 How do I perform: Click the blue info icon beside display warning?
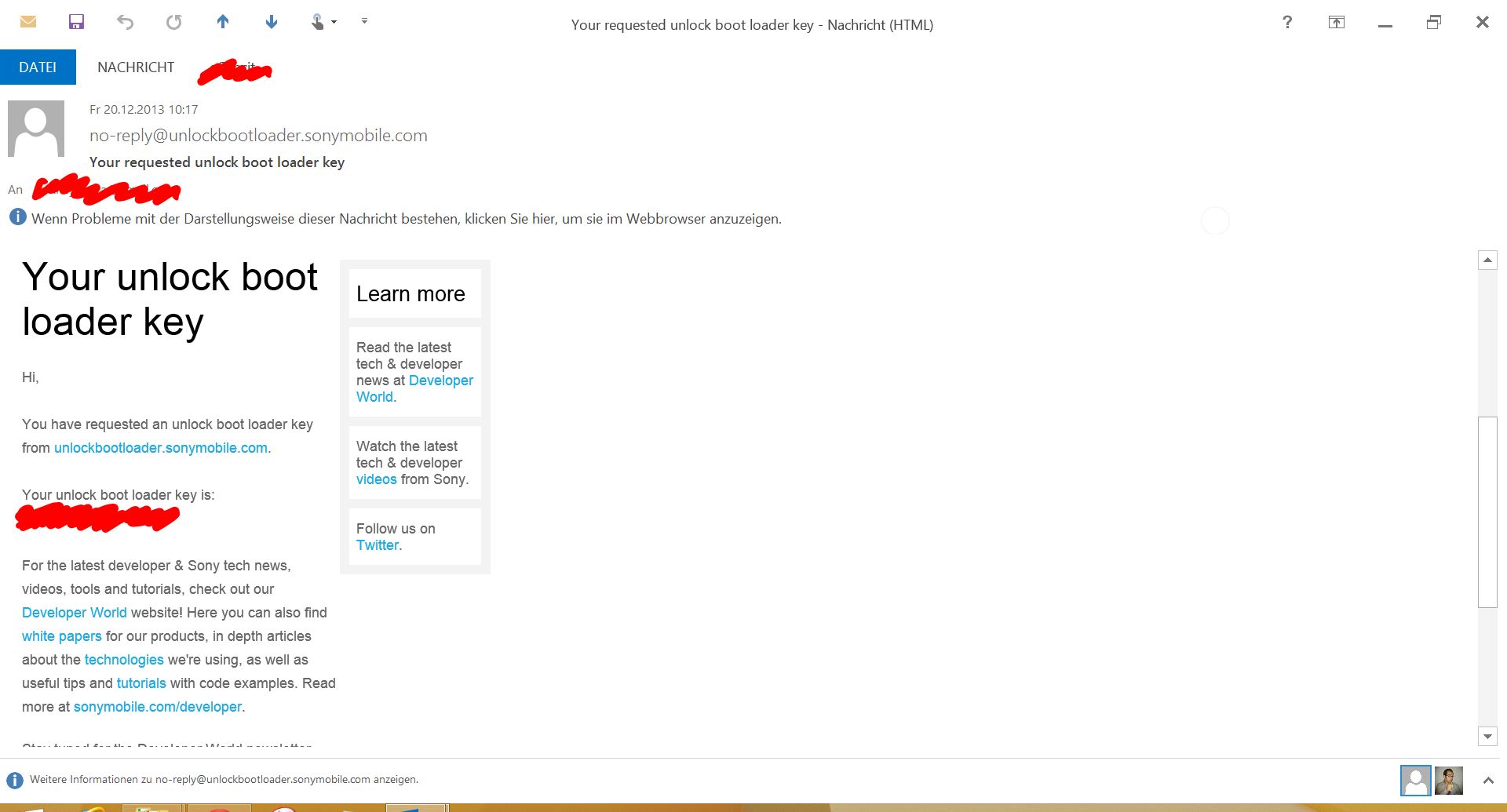coord(17,217)
